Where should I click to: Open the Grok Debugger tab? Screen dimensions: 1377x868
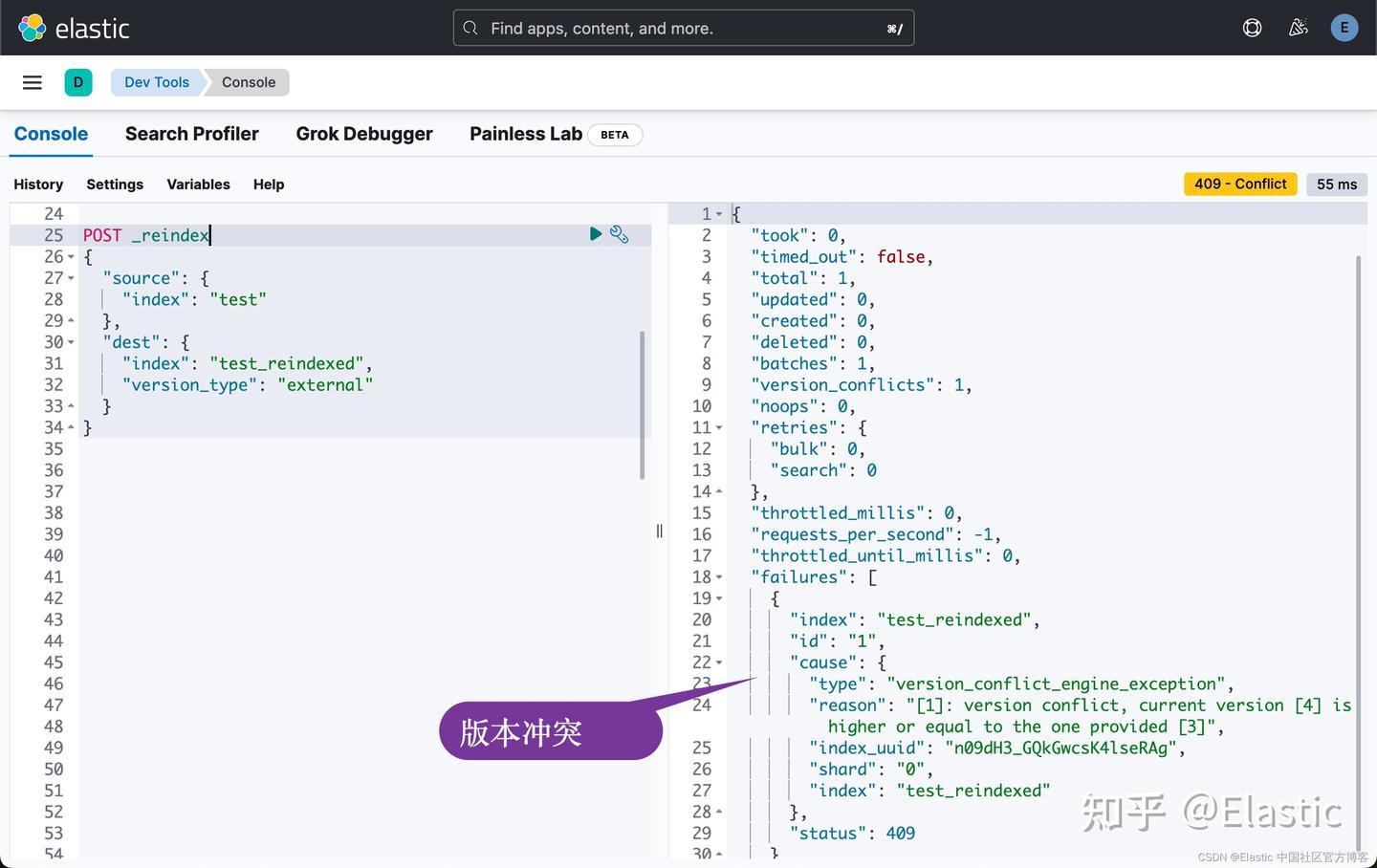coord(364,134)
